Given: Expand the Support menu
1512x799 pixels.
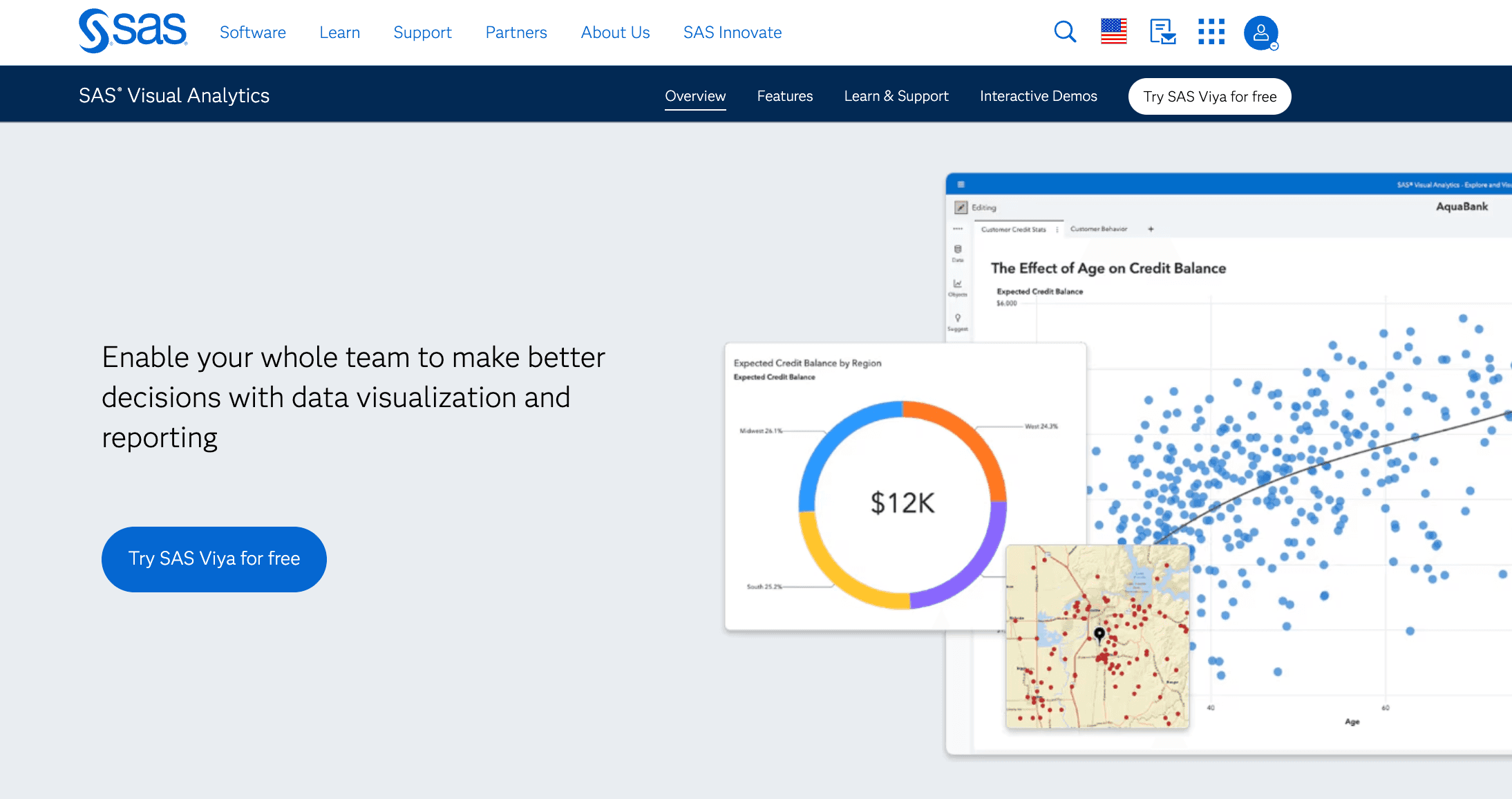Looking at the screenshot, I should (422, 32).
